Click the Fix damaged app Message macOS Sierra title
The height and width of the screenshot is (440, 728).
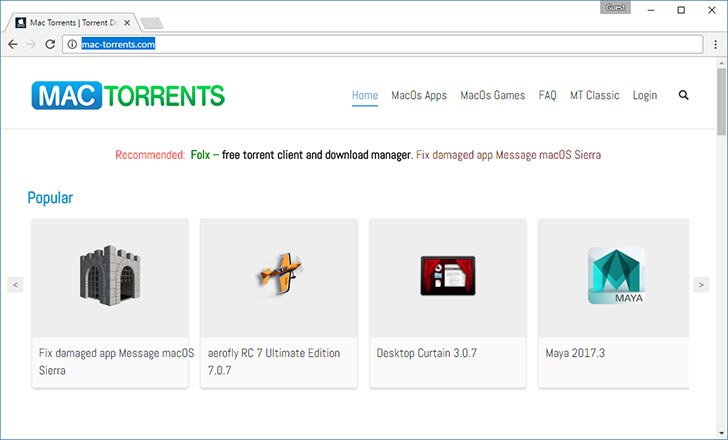coord(117,362)
